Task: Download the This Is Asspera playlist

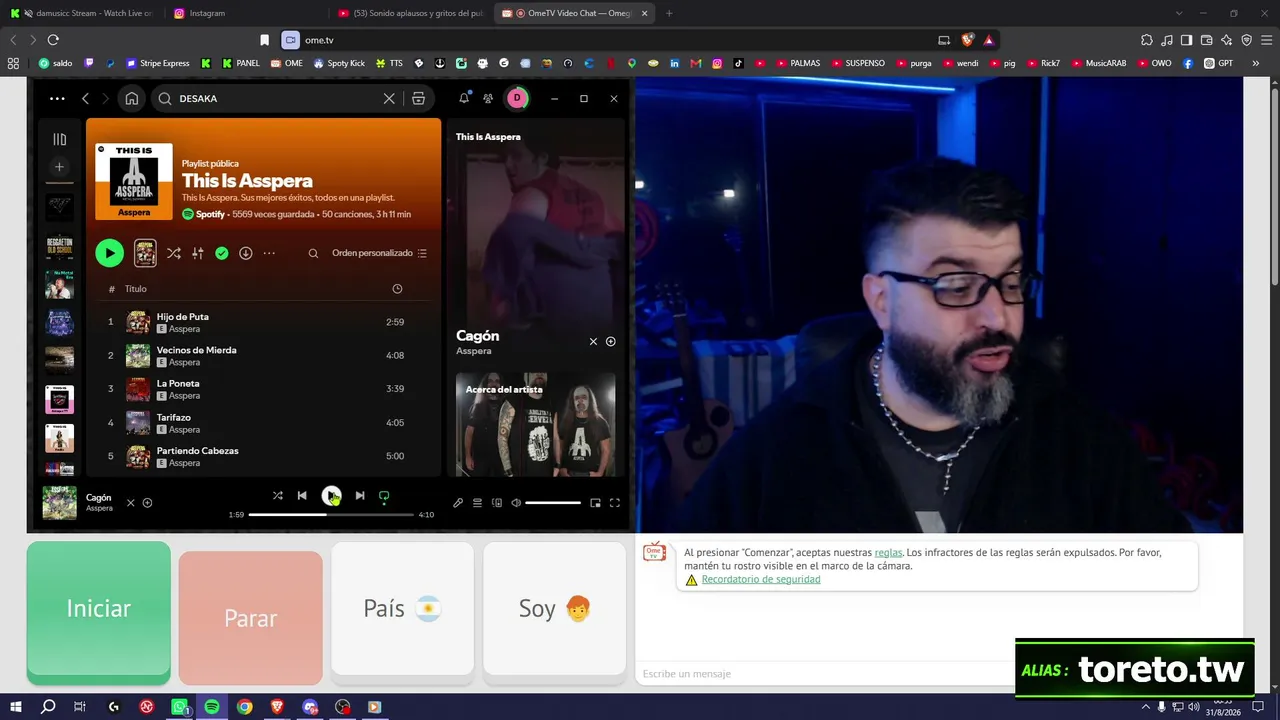Action: click(246, 253)
